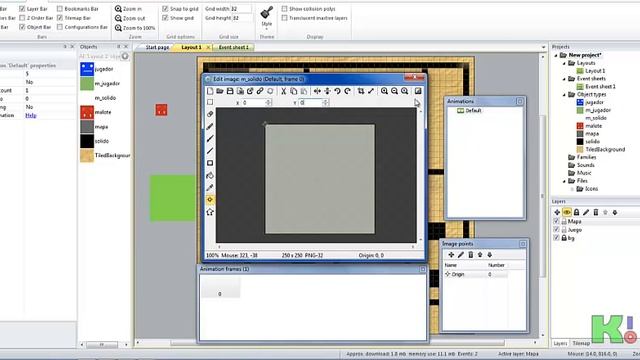Click the Flip vertically icon
Image resolution: width=640 pixels, height=360 pixels.
point(327,91)
